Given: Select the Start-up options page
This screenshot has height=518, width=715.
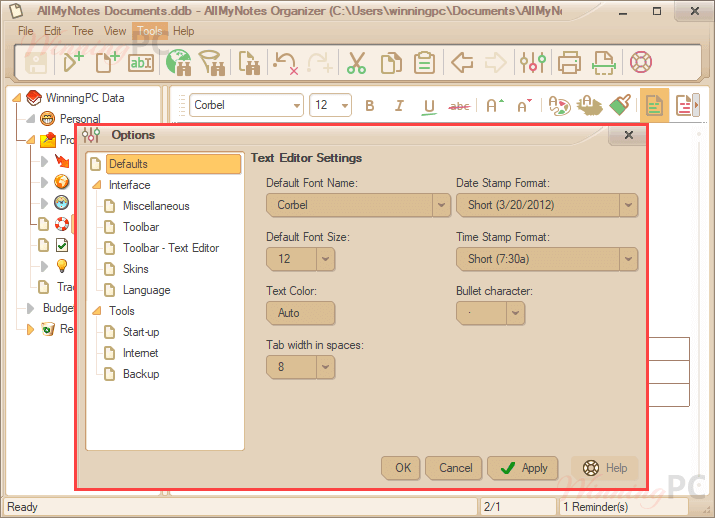Looking at the screenshot, I should [x=141, y=332].
